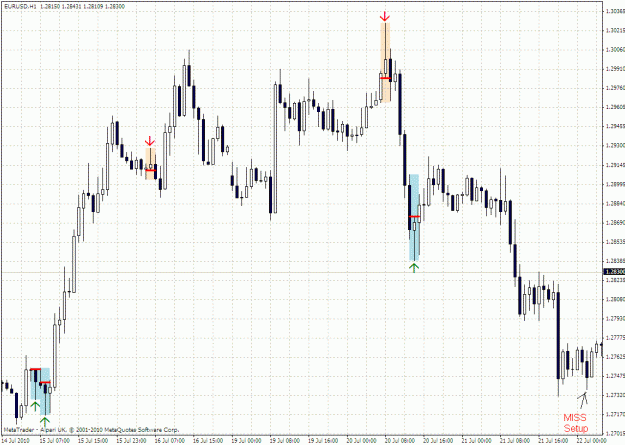Image resolution: width=625 pixels, height=445 pixels.
Task: Click the 1.27475 price scale label
Action: click(x=615, y=376)
